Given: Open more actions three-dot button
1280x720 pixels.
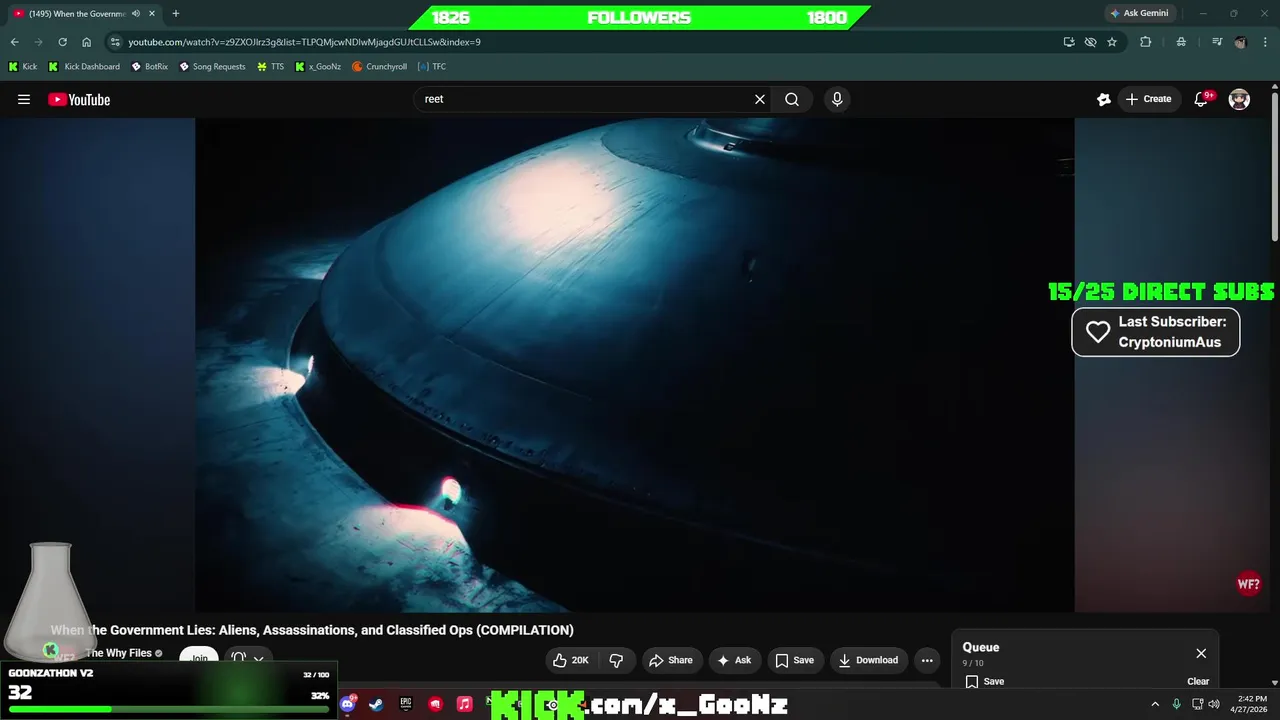Looking at the screenshot, I should (927, 660).
